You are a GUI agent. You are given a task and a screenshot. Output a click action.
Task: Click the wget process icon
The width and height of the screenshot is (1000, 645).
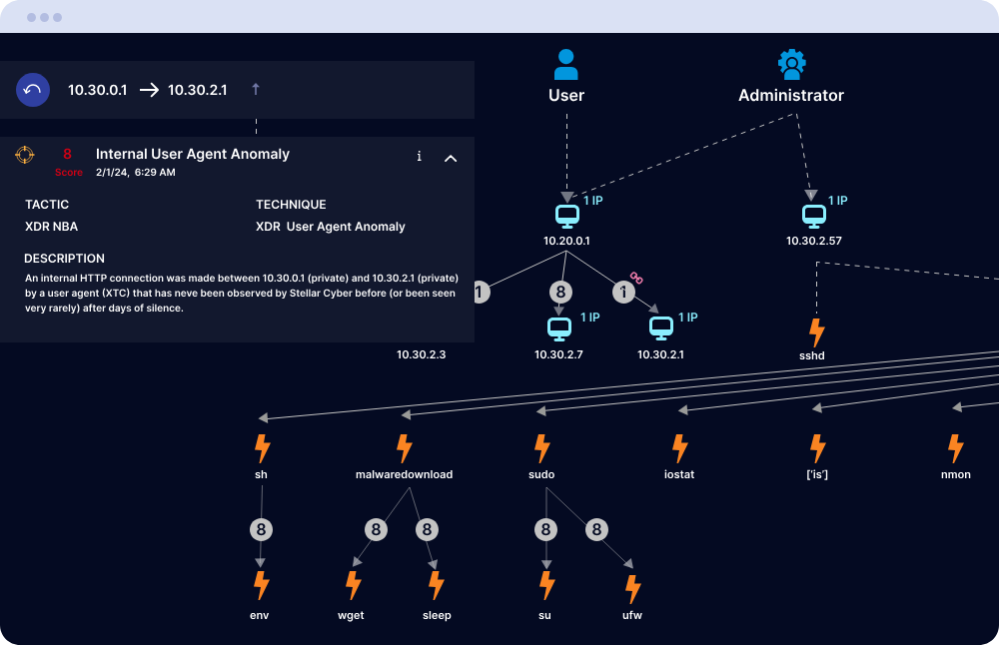352,586
